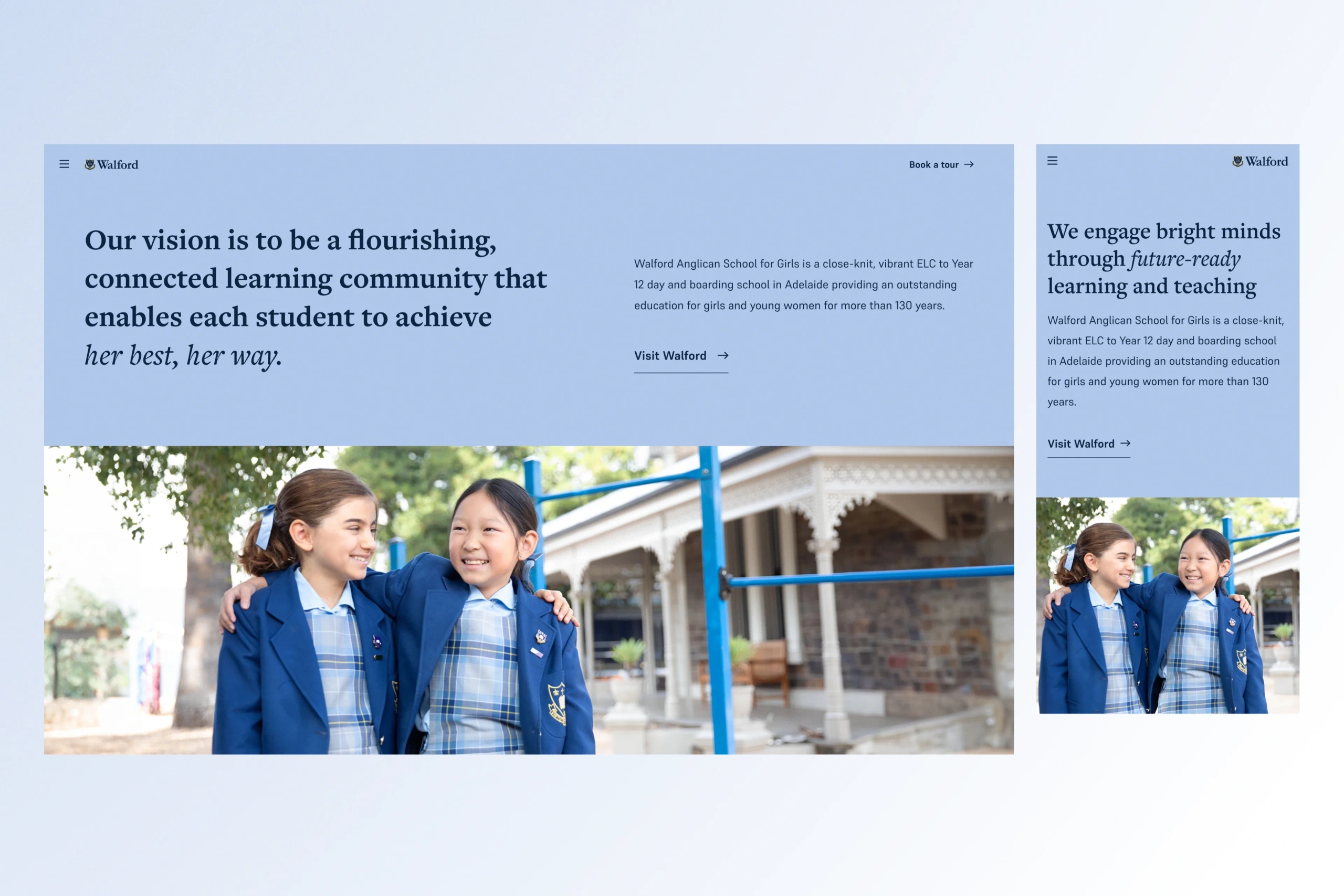Click the Walford crest icon in mobile header

1238,162
